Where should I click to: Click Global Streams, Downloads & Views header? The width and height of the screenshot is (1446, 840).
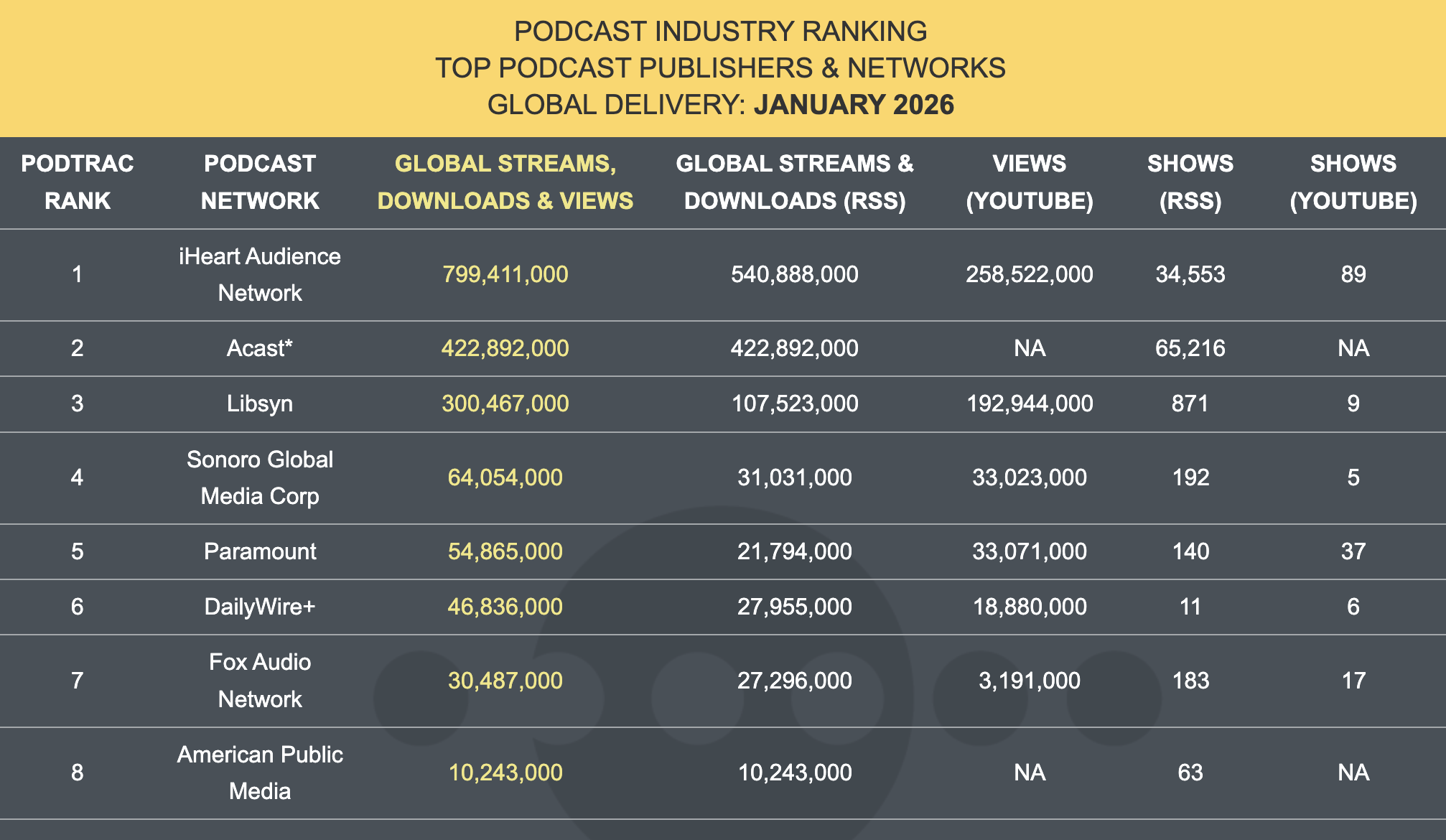505,182
